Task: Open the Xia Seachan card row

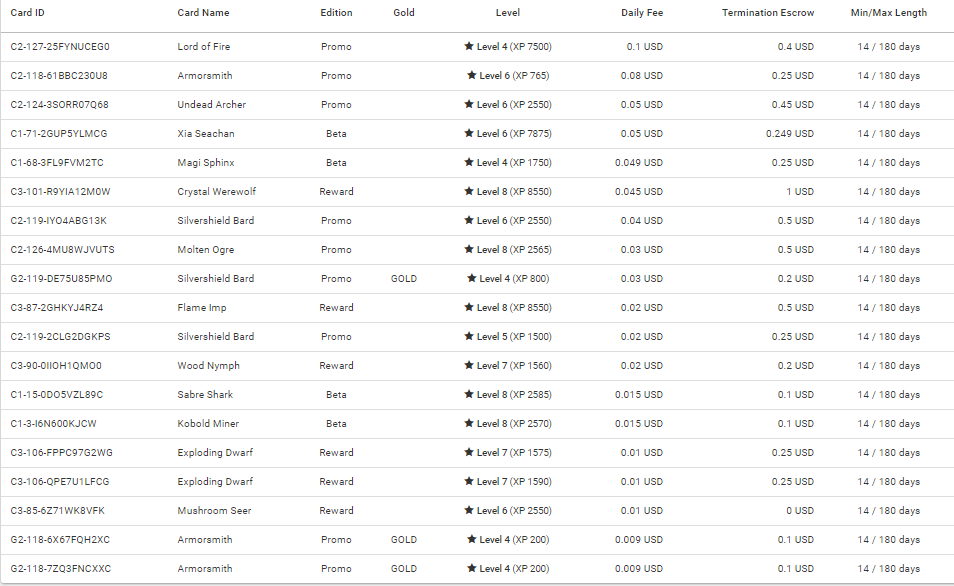Action: point(477,133)
